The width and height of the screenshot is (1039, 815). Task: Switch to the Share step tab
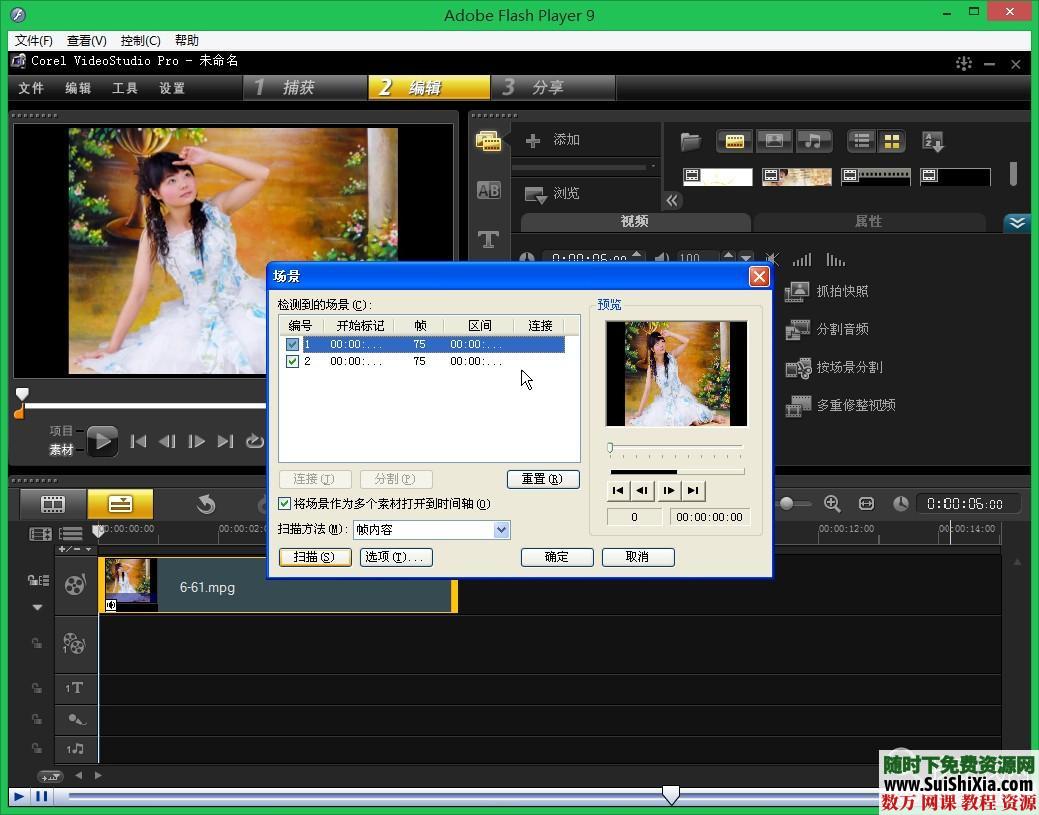pyautogui.click(x=546, y=88)
